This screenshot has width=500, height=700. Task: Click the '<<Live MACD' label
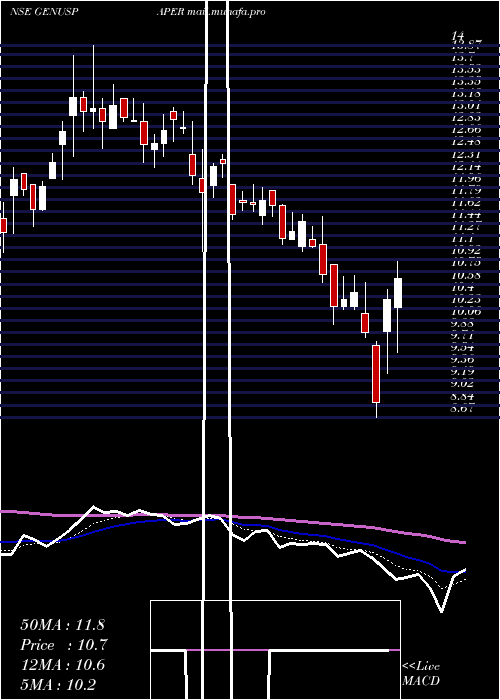[421, 673]
